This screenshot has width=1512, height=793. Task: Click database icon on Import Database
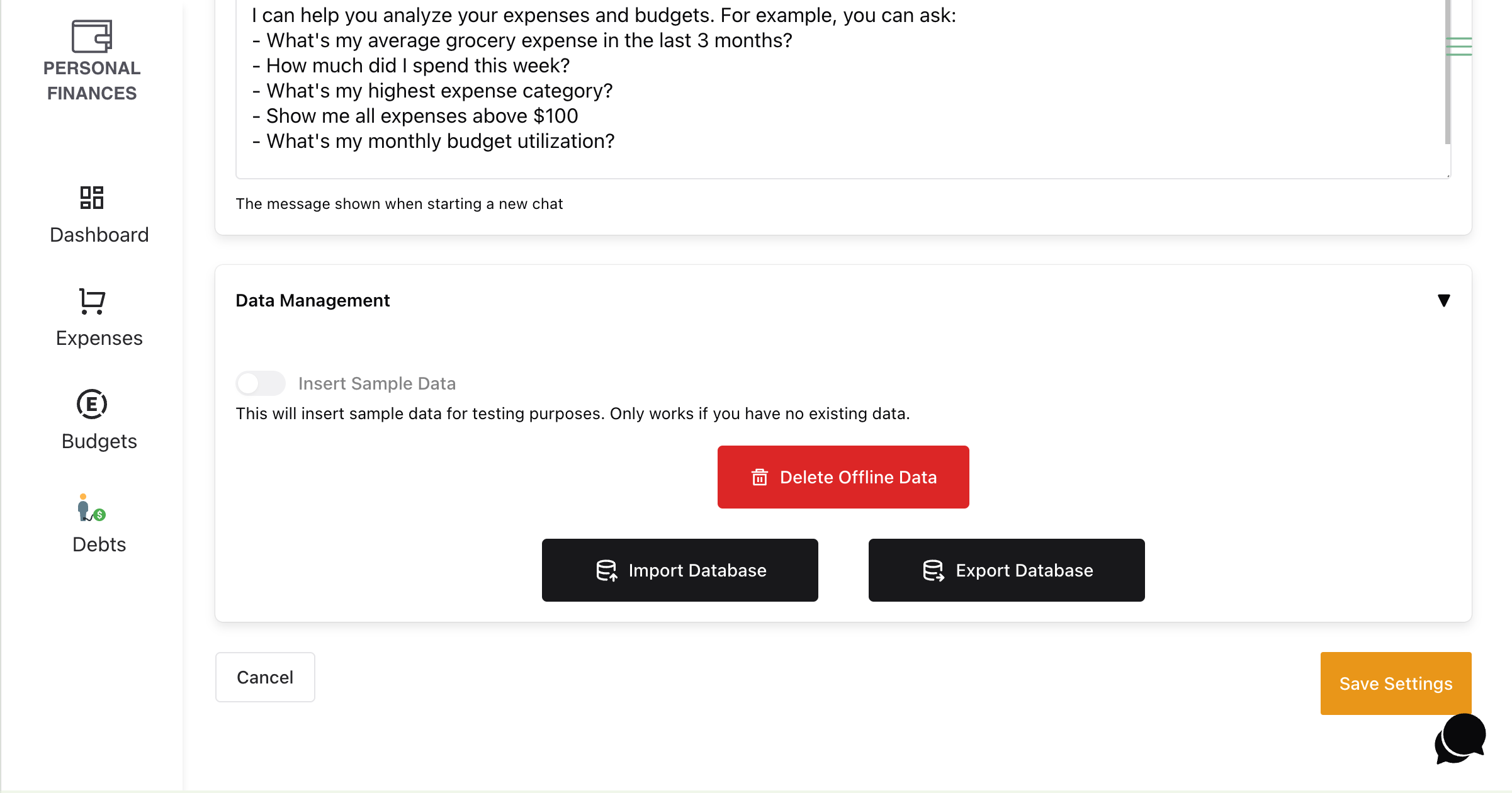coord(606,571)
